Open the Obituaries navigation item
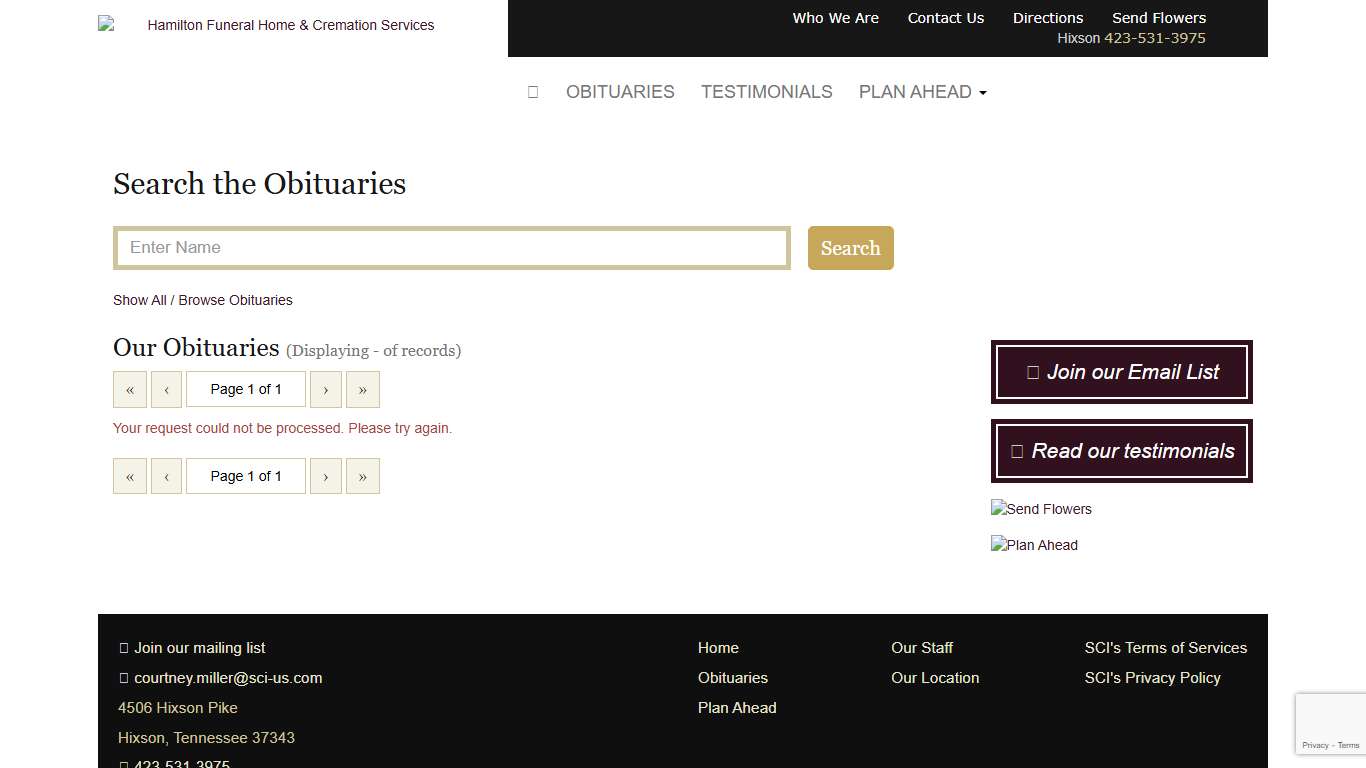 tap(620, 92)
